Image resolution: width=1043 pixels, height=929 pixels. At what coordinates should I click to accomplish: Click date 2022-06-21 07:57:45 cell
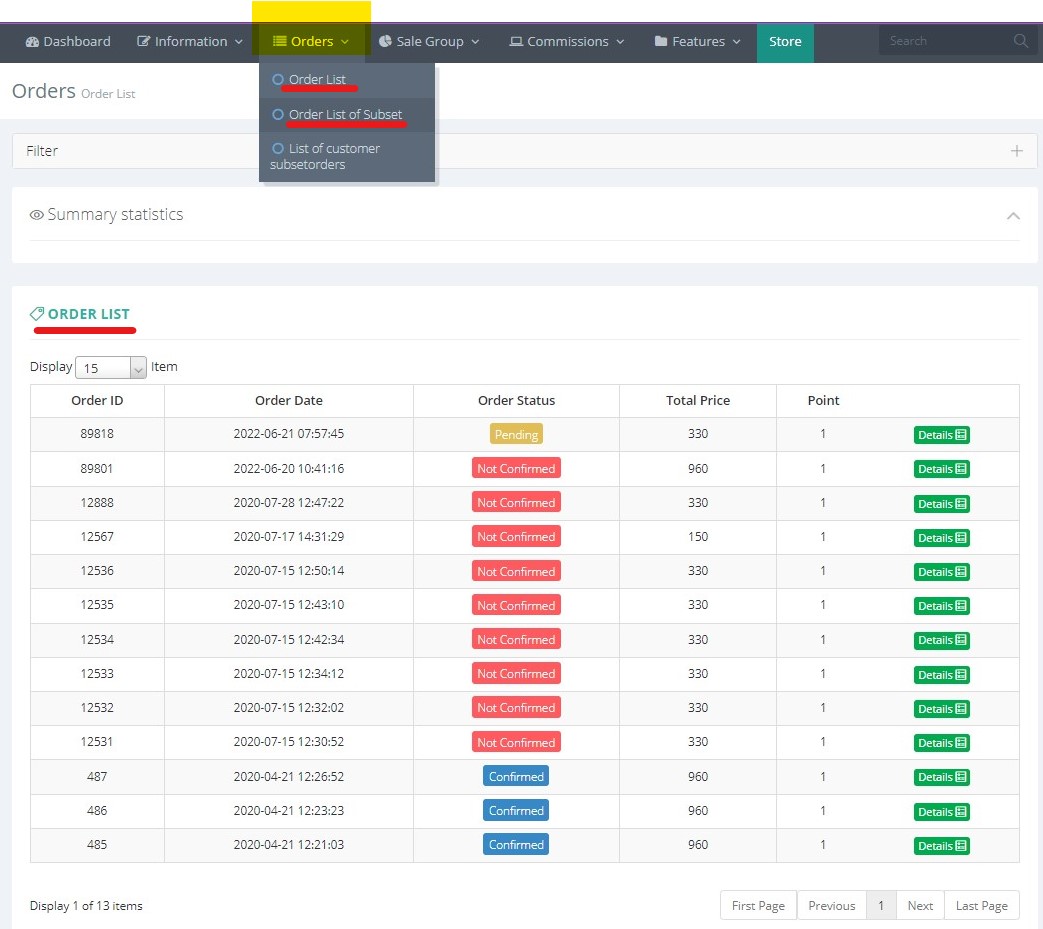coord(289,434)
